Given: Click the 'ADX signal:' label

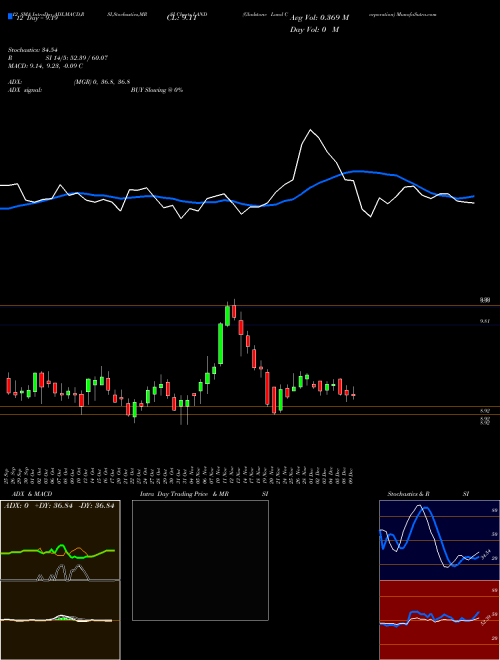Looking at the screenshot, I should 25,90.
